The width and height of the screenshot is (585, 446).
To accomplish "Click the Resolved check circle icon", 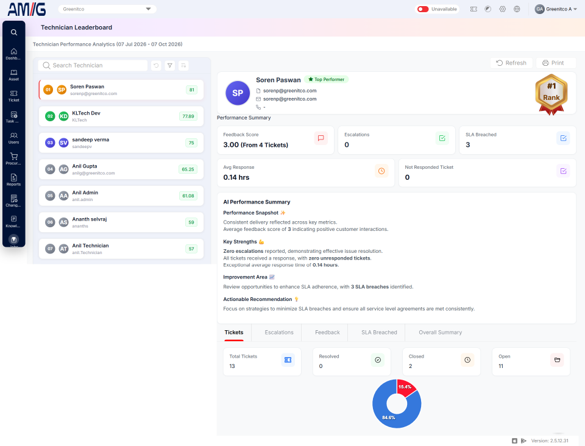I will [x=378, y=360].
